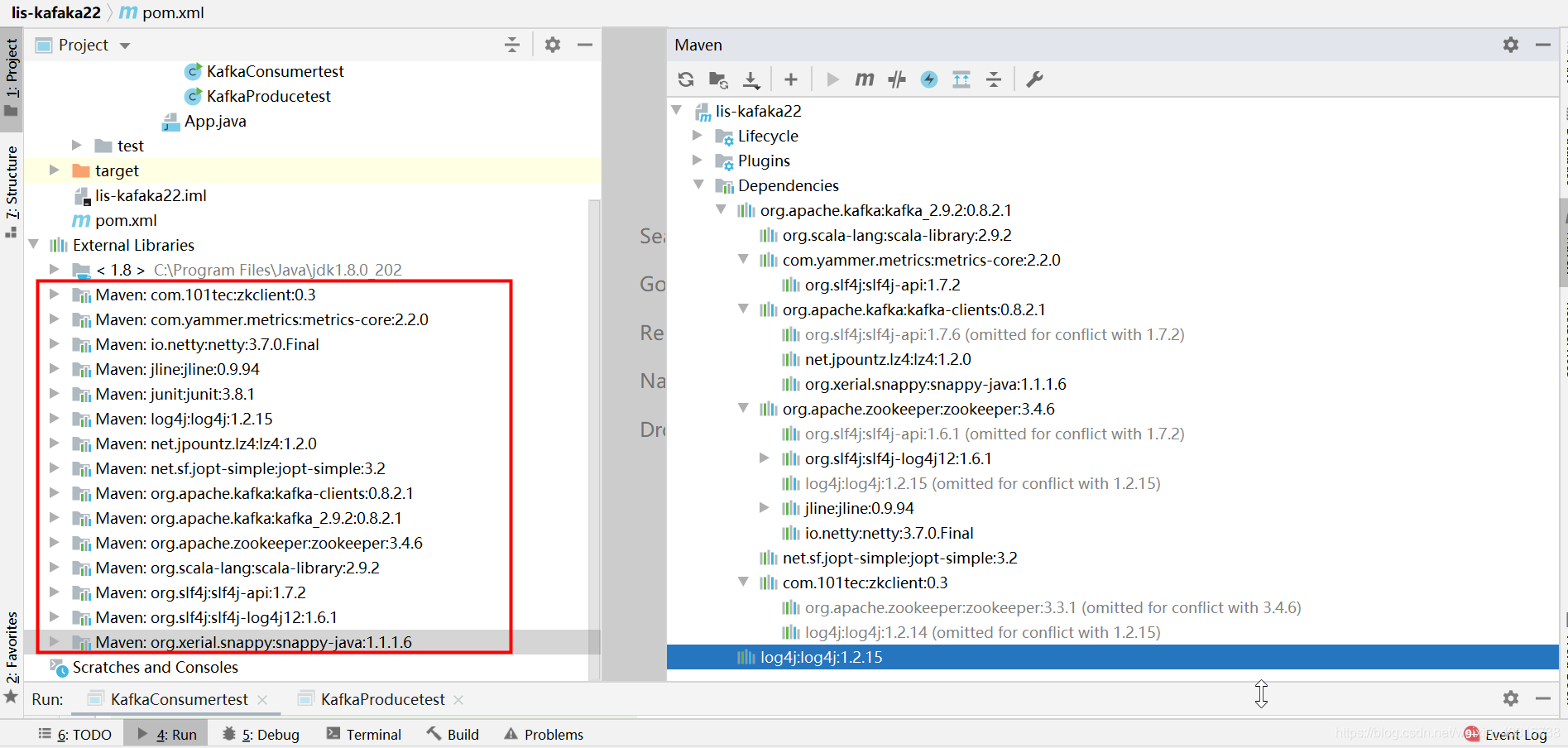Close the KafkaConsumertest run tab
1568x748 pixels.
click(262, 700)
